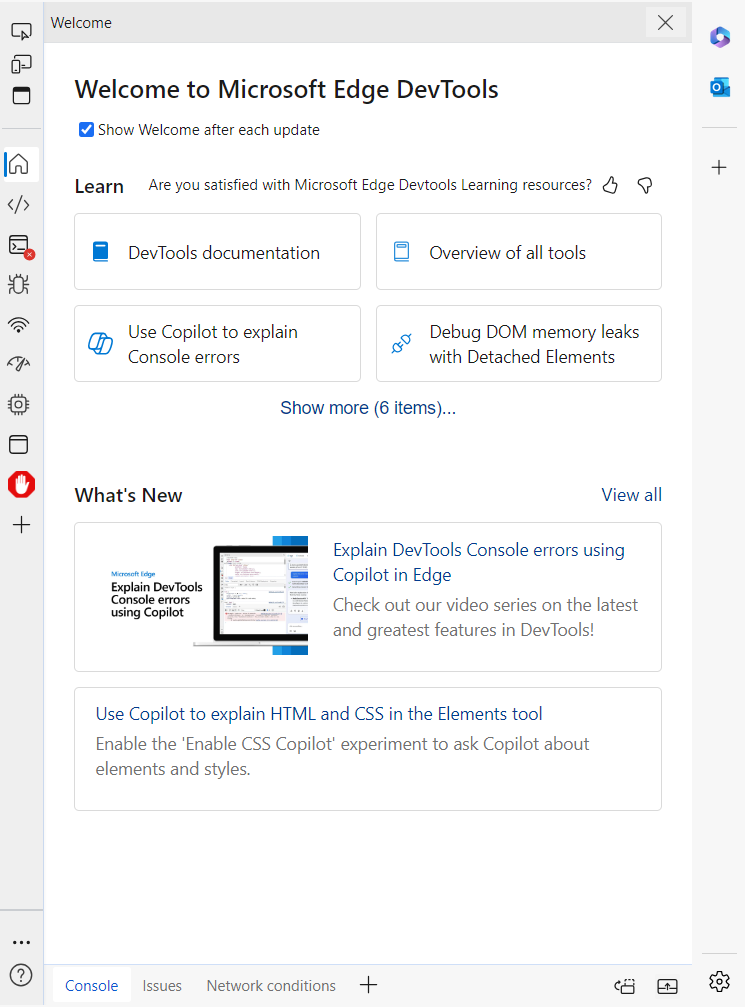Give thumbs down to Learning resources
This screenshot has width=745, height=1007.
(645, 185)
